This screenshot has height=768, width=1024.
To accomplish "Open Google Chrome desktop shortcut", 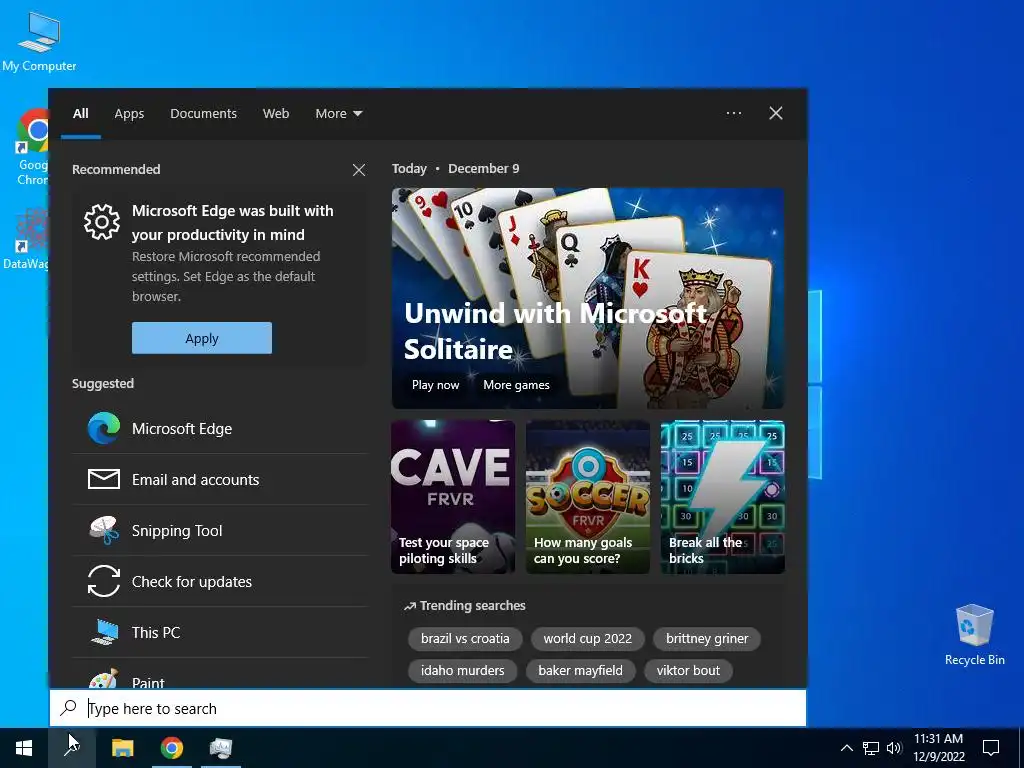I will 31,147.
